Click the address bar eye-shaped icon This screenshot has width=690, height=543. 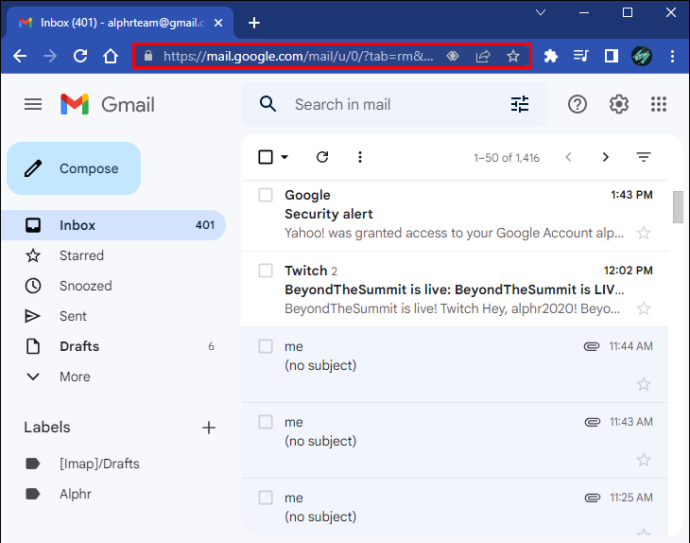[x=453, y=56]
